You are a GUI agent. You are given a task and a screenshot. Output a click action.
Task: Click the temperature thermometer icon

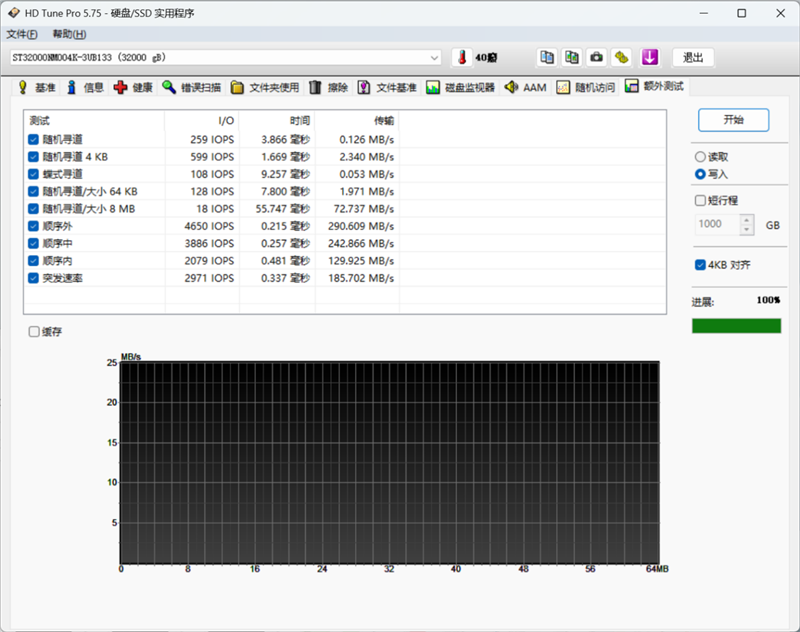point(462,57)
